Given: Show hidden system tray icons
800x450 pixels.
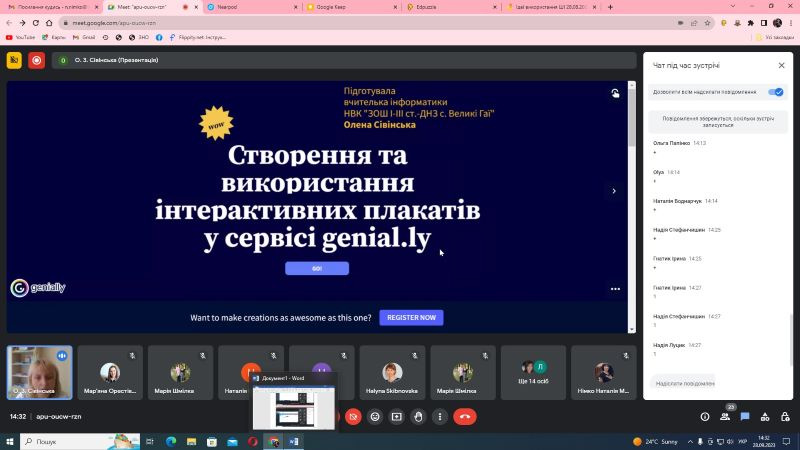Looking at the screenshot, I should [x=690, y=441].
